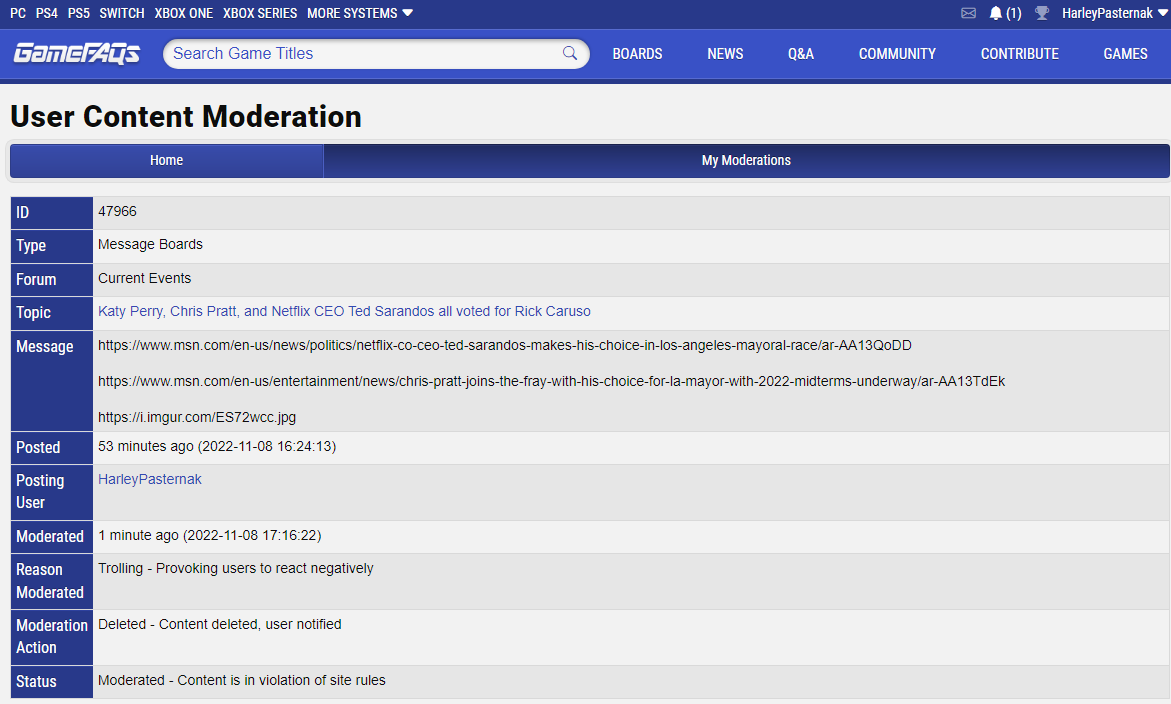
Task: Select the moderation ID 47966
Action: click(117, 211)
